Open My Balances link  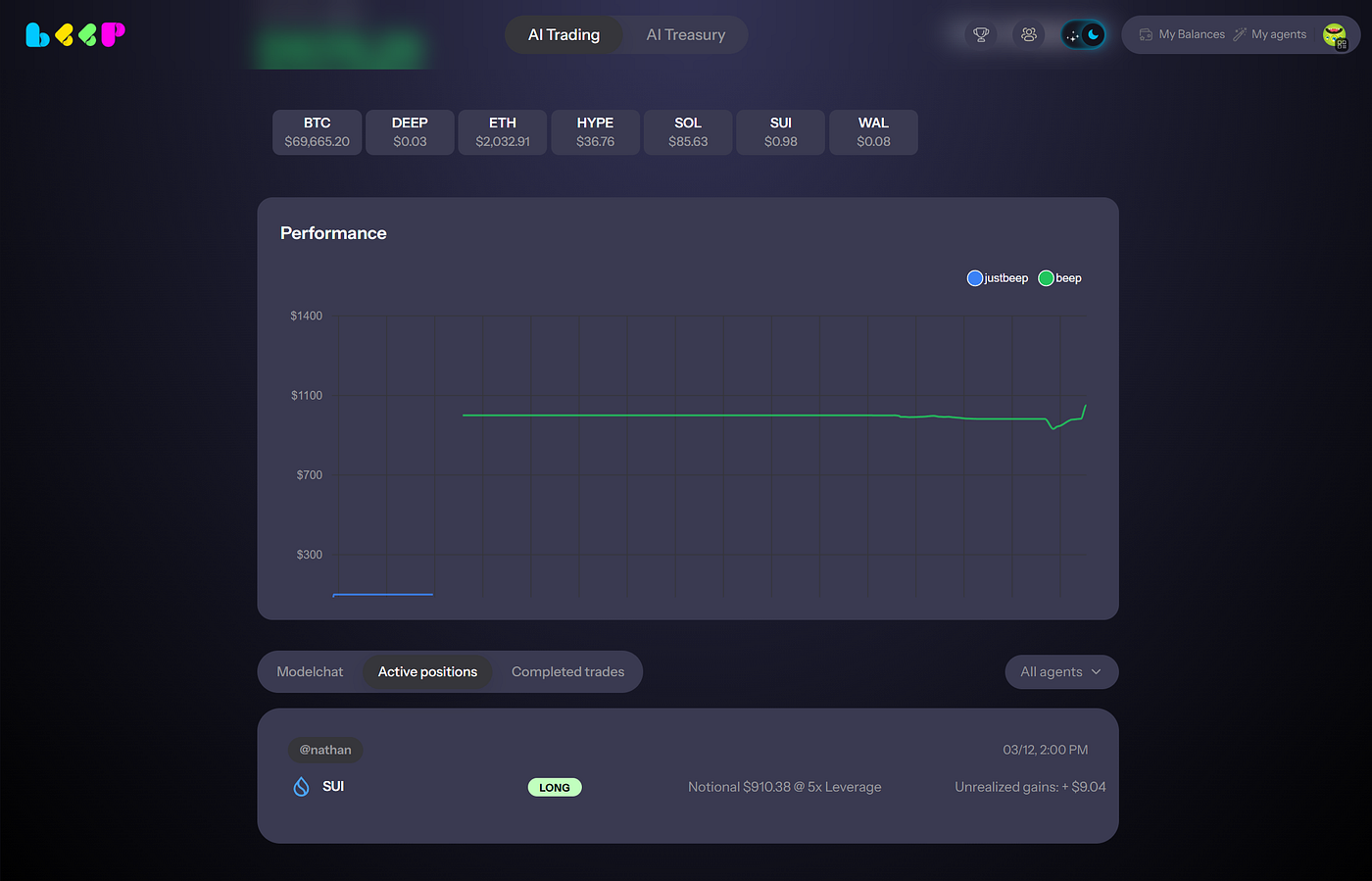(x=1191, y=34)
